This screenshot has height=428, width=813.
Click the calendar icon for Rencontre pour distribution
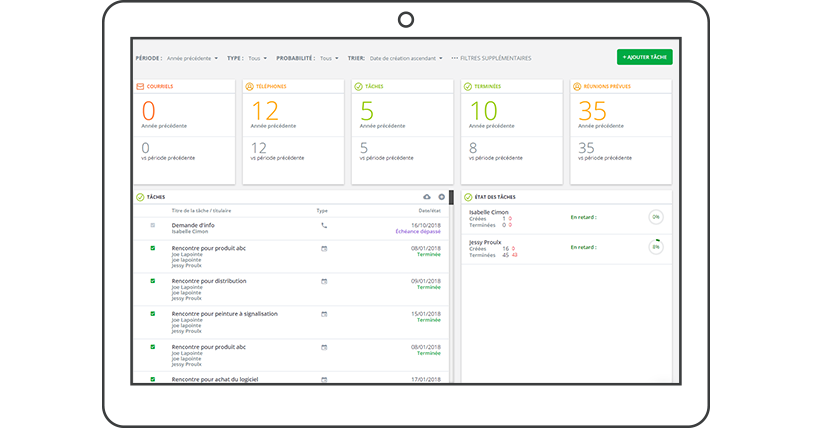tap(324, 281)
